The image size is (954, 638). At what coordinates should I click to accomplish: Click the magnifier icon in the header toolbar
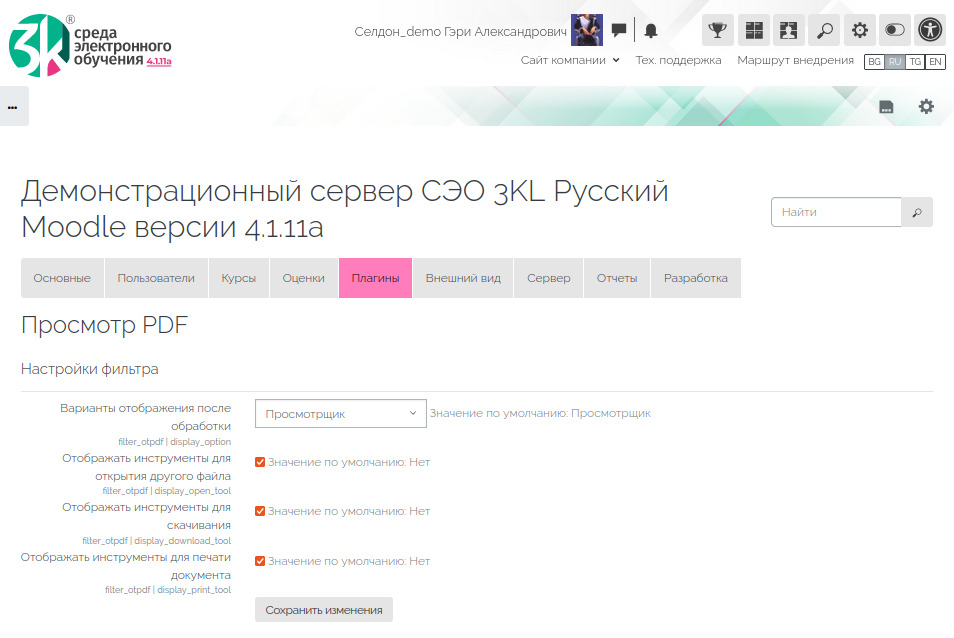click(x=824, y=30)
